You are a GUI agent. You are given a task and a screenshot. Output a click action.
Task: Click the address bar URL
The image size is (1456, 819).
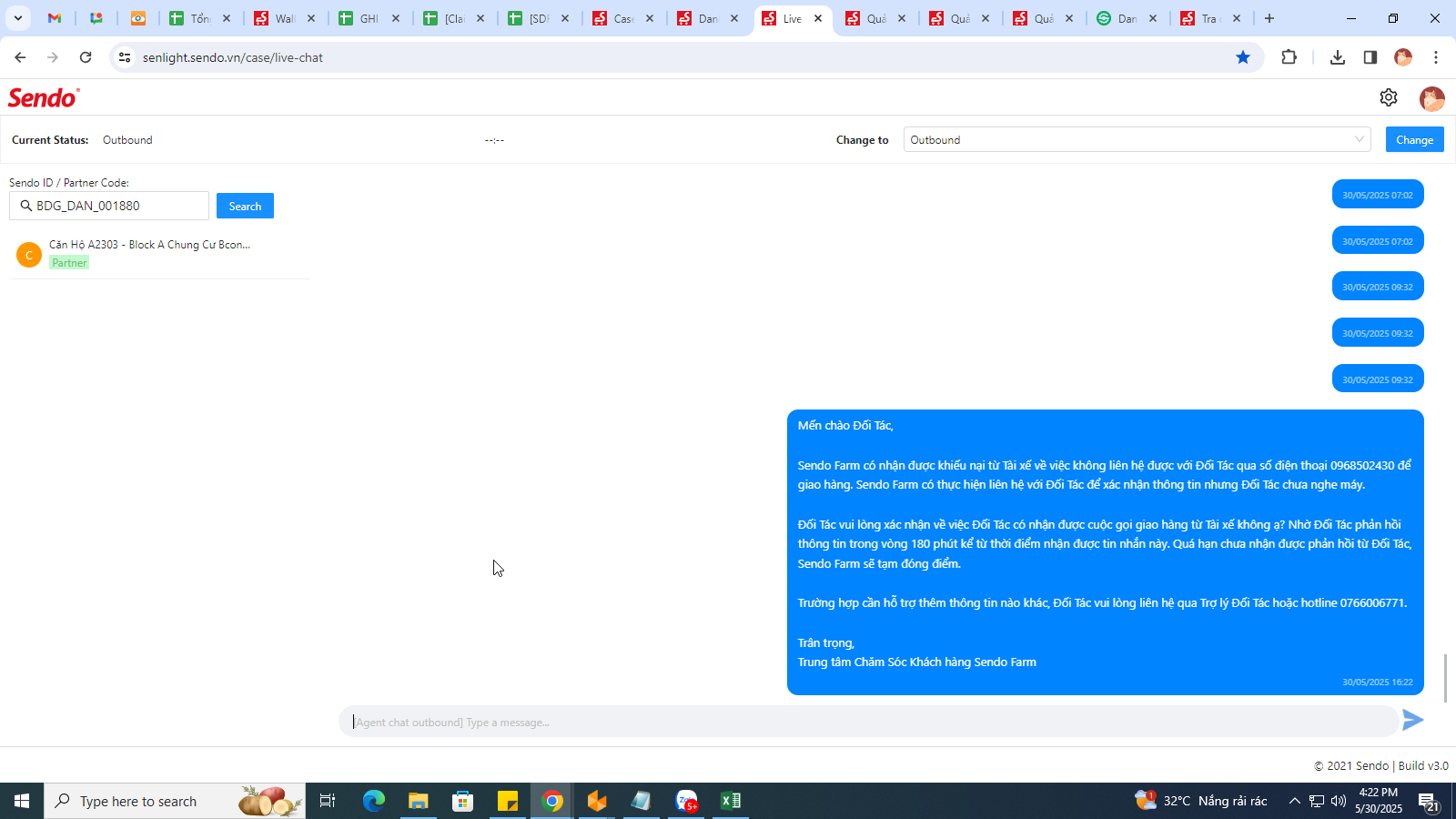(x=233, y=57)
